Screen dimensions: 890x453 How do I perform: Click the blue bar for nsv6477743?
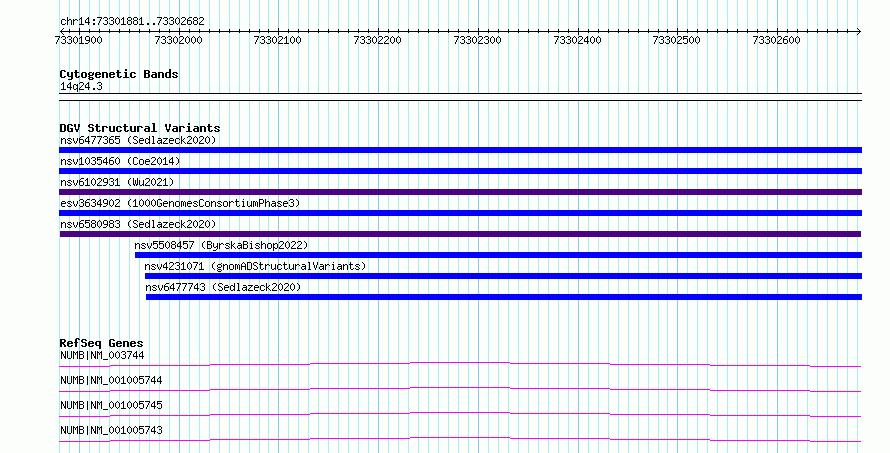tap(504, 297)
